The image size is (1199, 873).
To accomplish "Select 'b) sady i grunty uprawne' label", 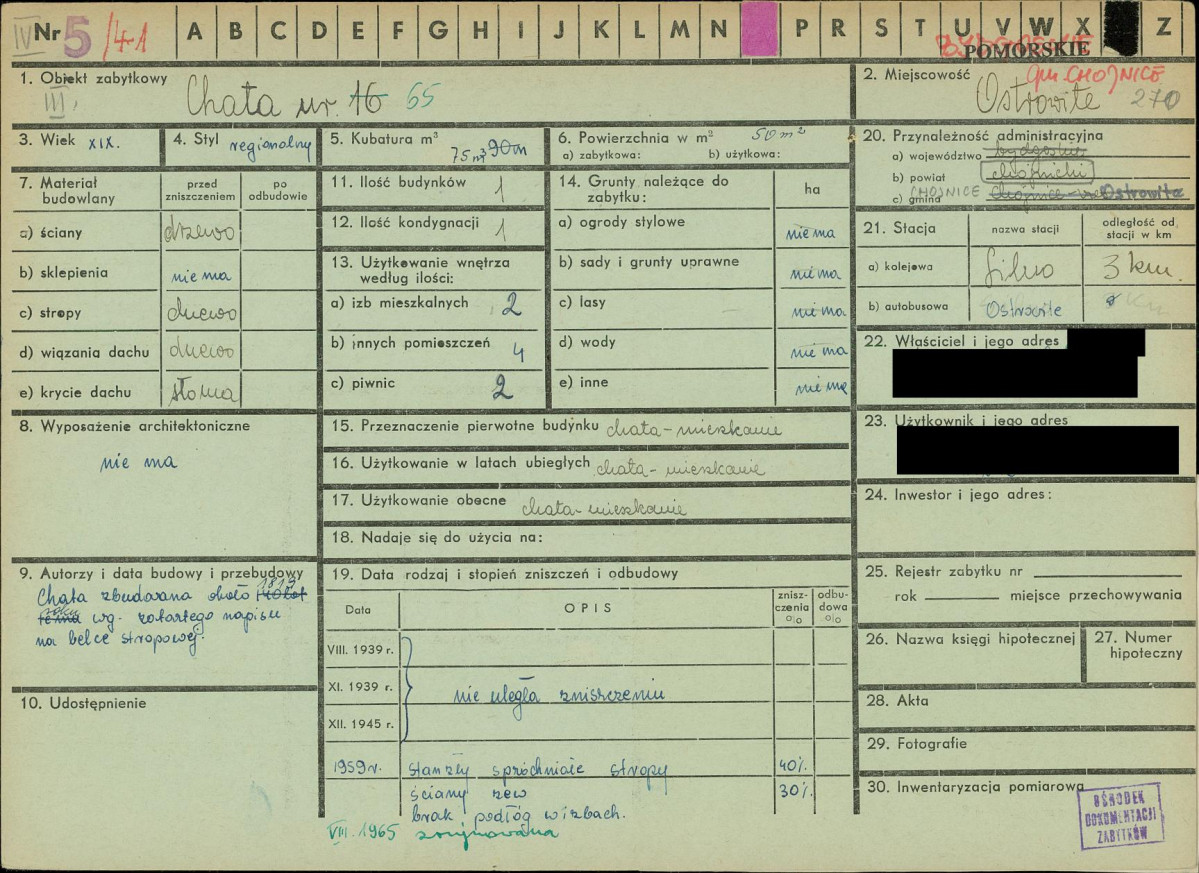I will pyautogui.click(x=649, y=262).
